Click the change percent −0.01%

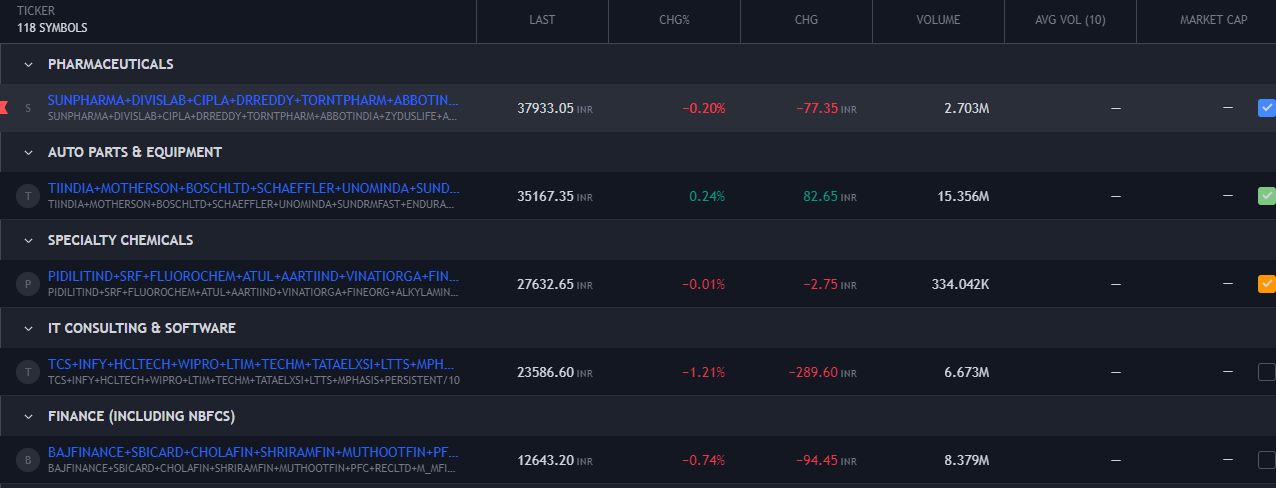pyautogui.click(x=704, y=284)
